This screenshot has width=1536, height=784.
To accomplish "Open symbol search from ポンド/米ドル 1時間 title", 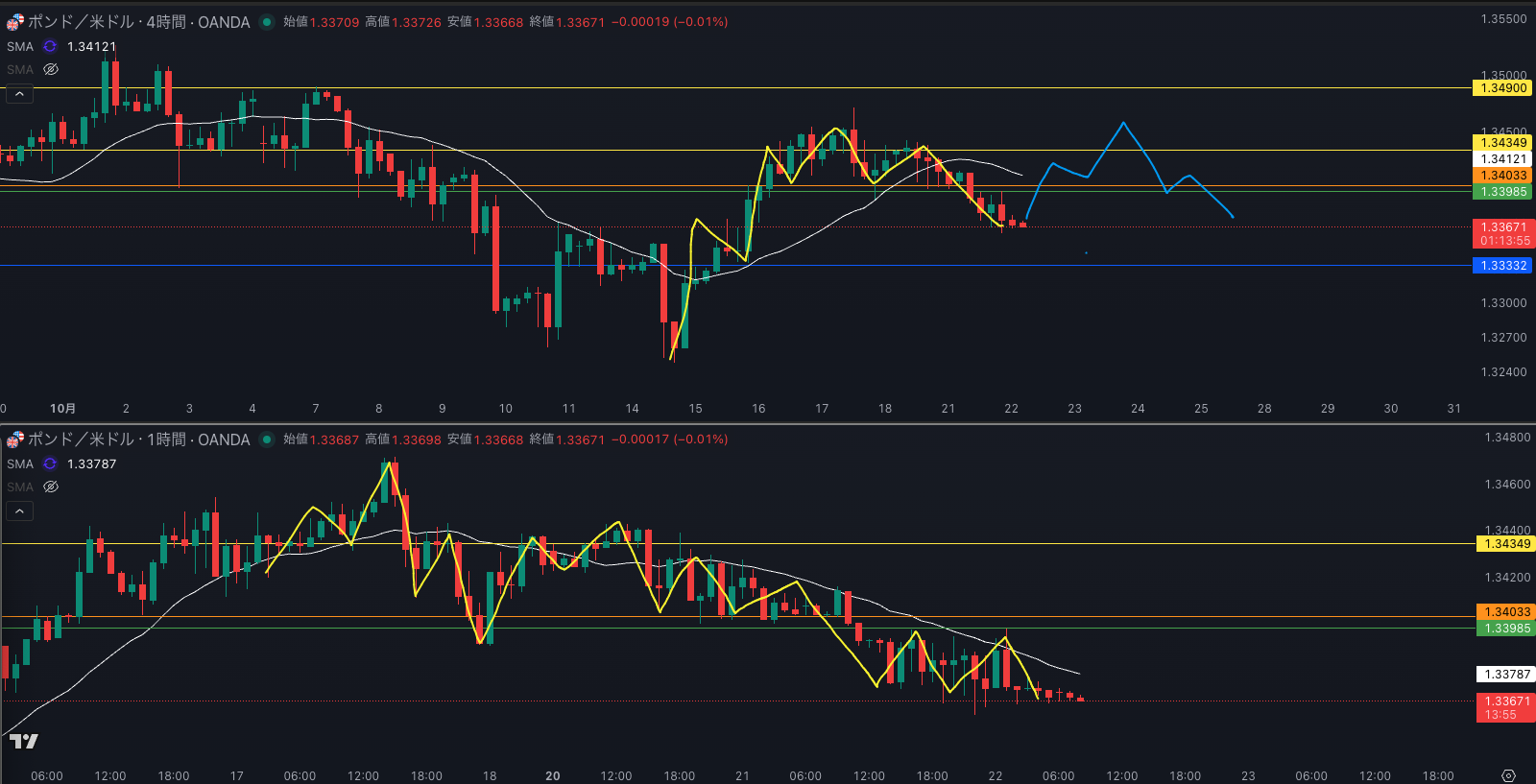I will coord(138,440).
